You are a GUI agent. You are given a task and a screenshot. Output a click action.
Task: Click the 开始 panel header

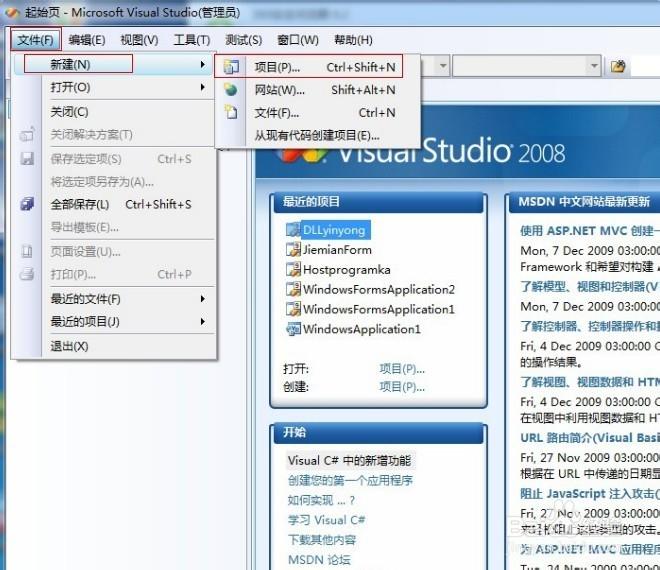(378, 432)
